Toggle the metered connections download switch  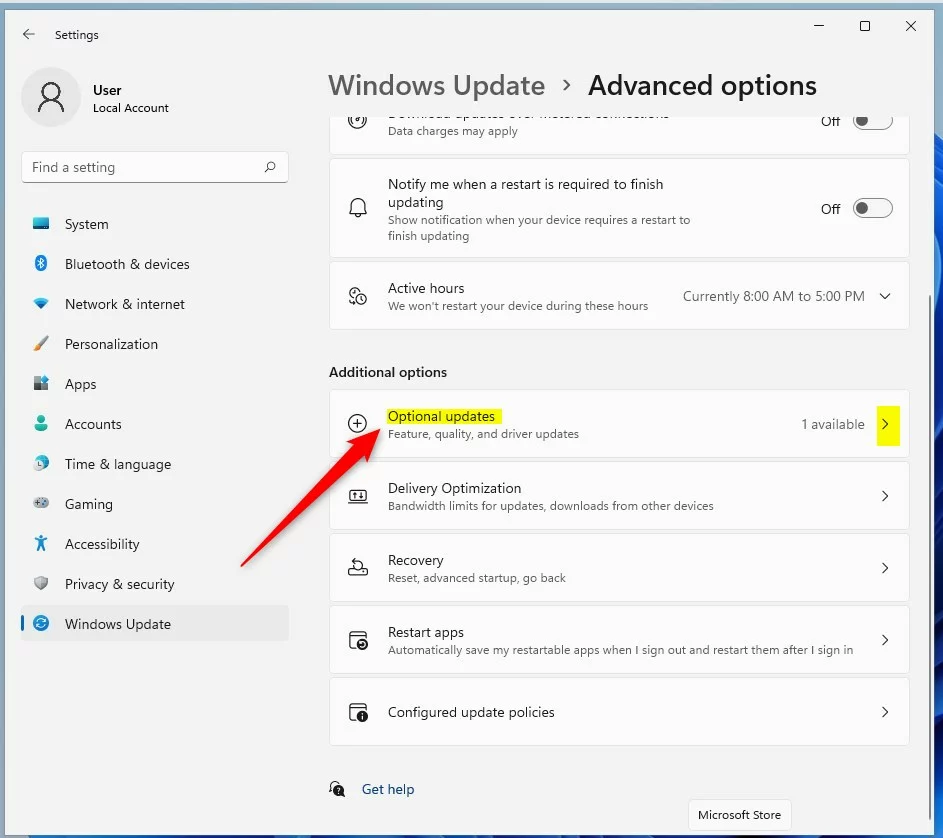tap(872, 122)
